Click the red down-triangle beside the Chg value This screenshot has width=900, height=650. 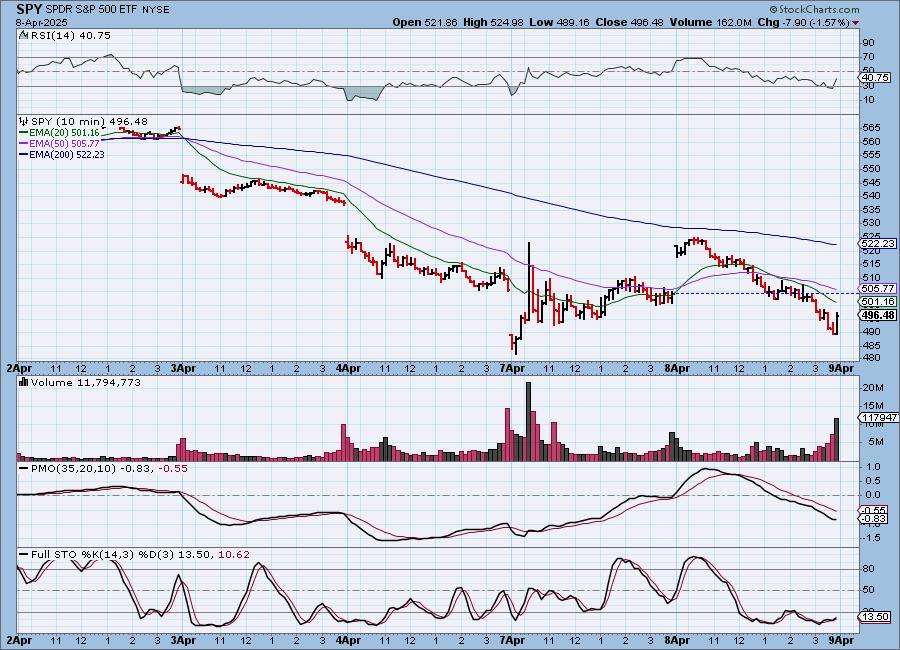(856, 22)
